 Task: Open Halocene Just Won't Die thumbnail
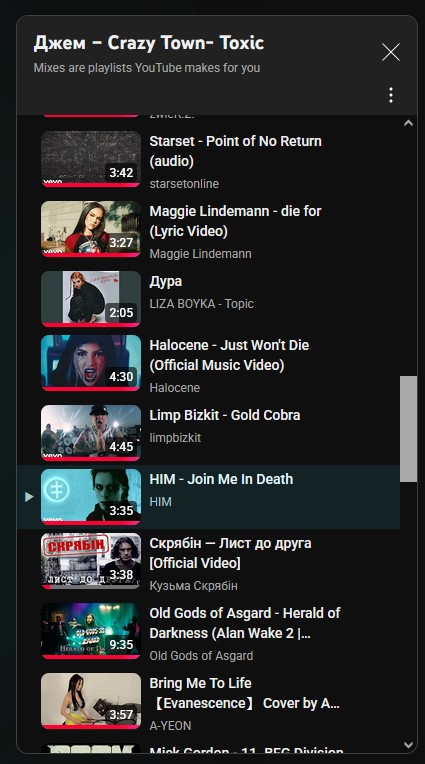[91, 363]
